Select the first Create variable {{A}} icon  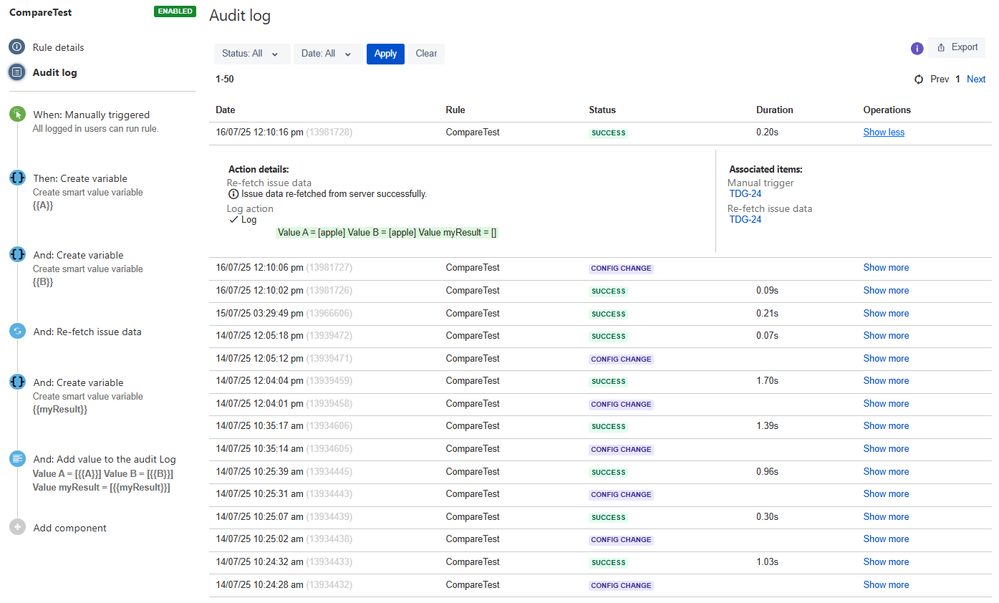[17, 178]
